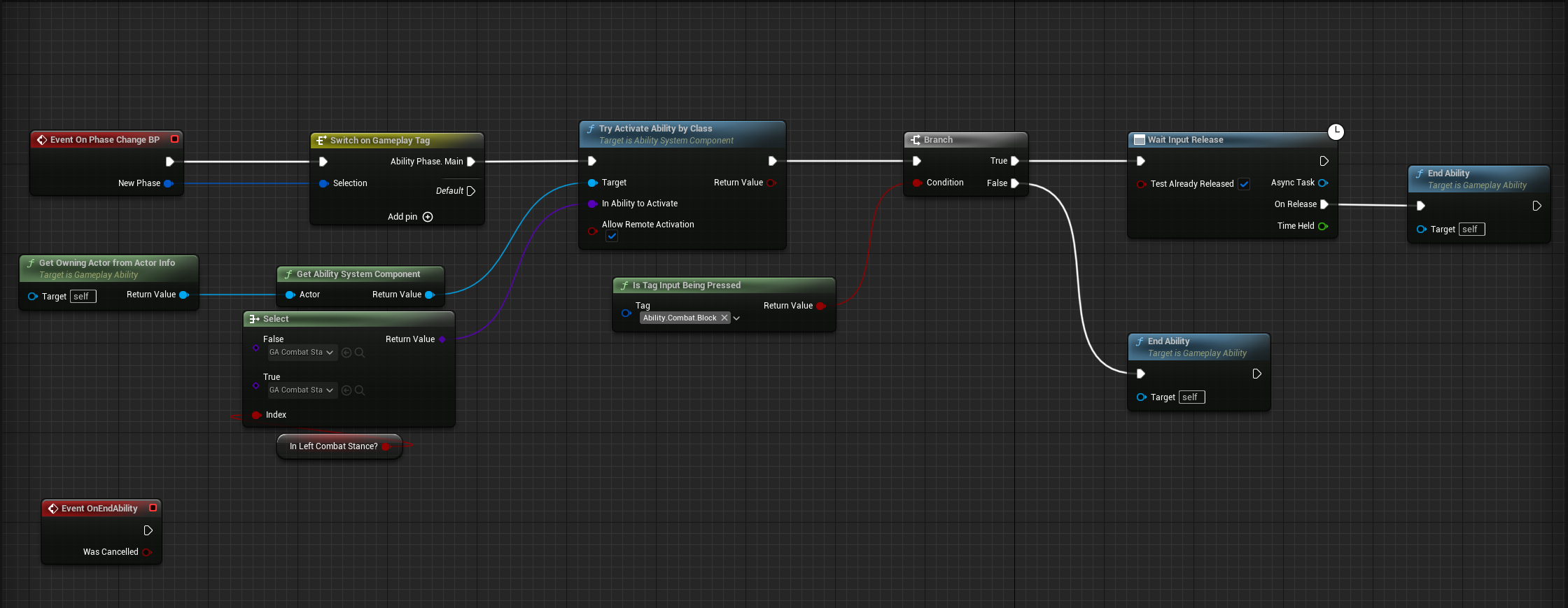Select the Switch on Gameplay Tag node title
The image size is (1568, 608).
380,141
